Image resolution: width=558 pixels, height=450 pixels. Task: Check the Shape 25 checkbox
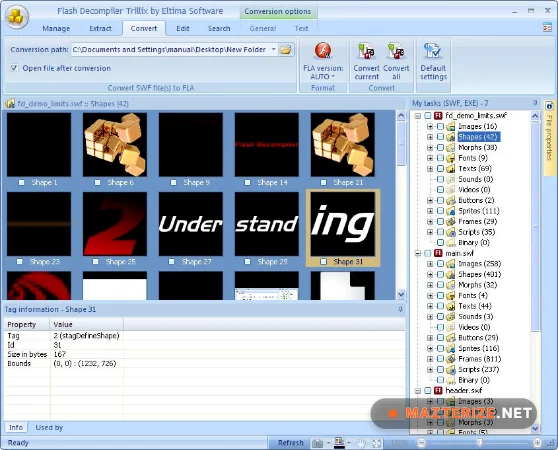point(95,261)
